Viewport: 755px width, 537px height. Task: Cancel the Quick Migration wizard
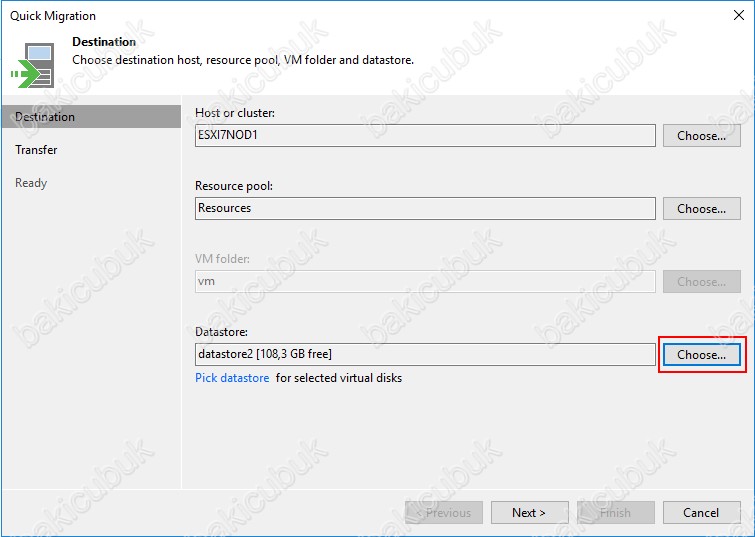coord(702,513)
